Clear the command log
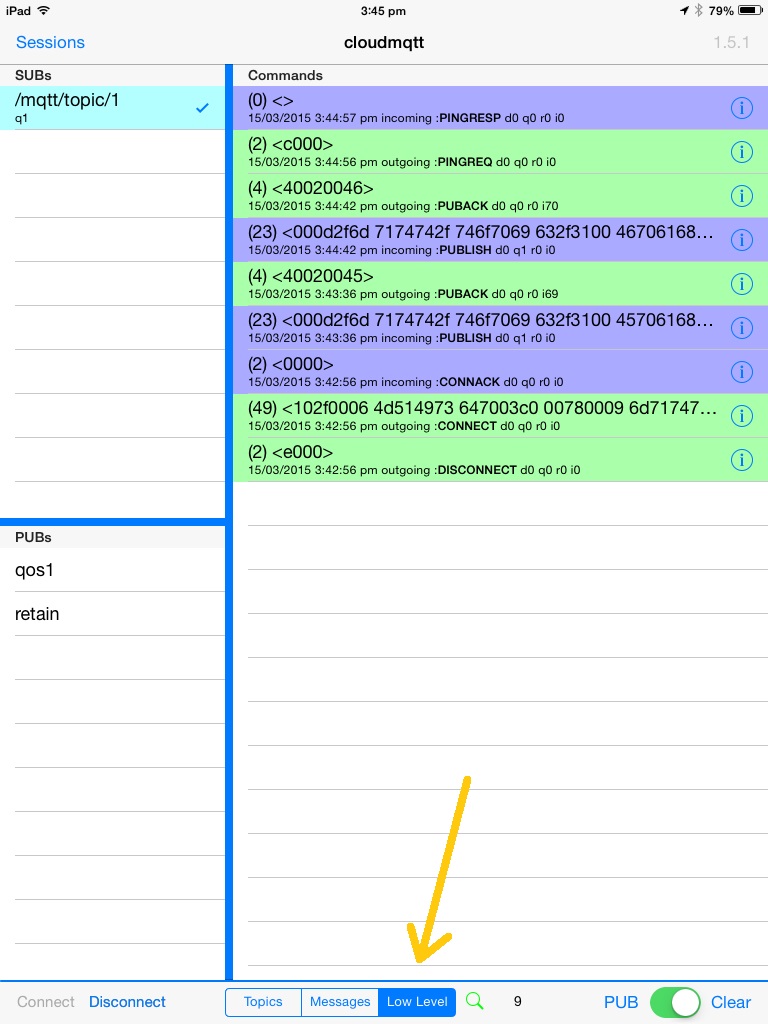 [x=730, y=1002]
